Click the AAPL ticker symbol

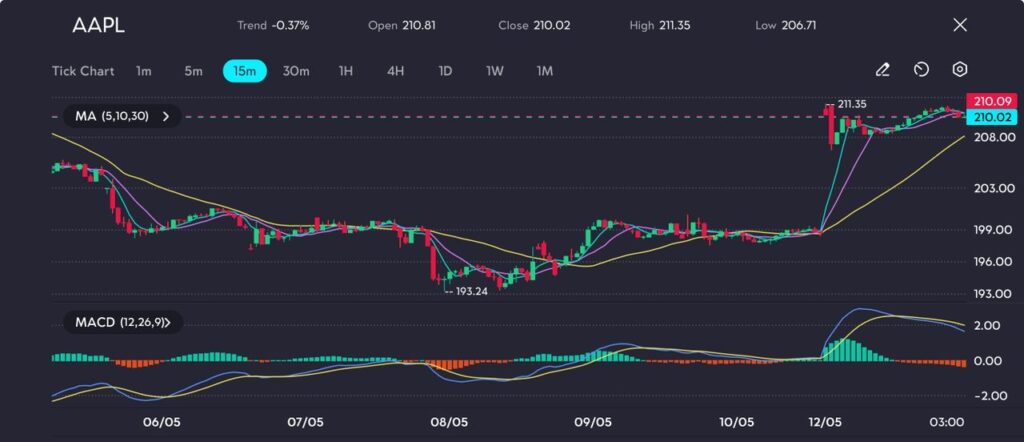(x=98, y=26)
